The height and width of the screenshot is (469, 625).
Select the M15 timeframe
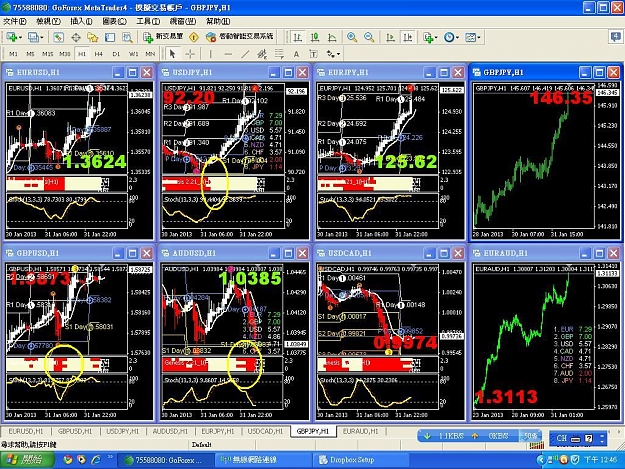point(47,54)
